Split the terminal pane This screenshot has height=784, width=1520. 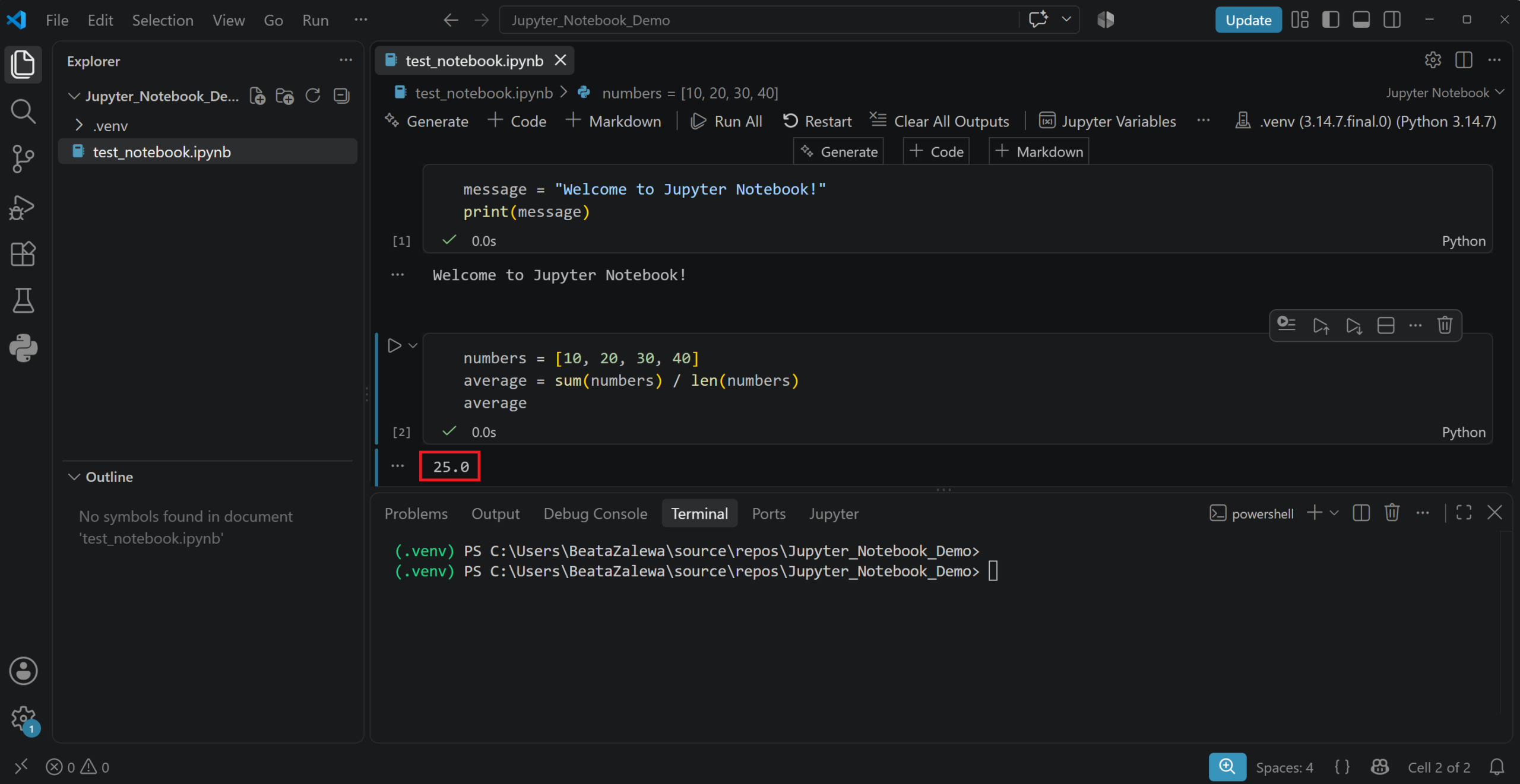tap(1361, 513)
